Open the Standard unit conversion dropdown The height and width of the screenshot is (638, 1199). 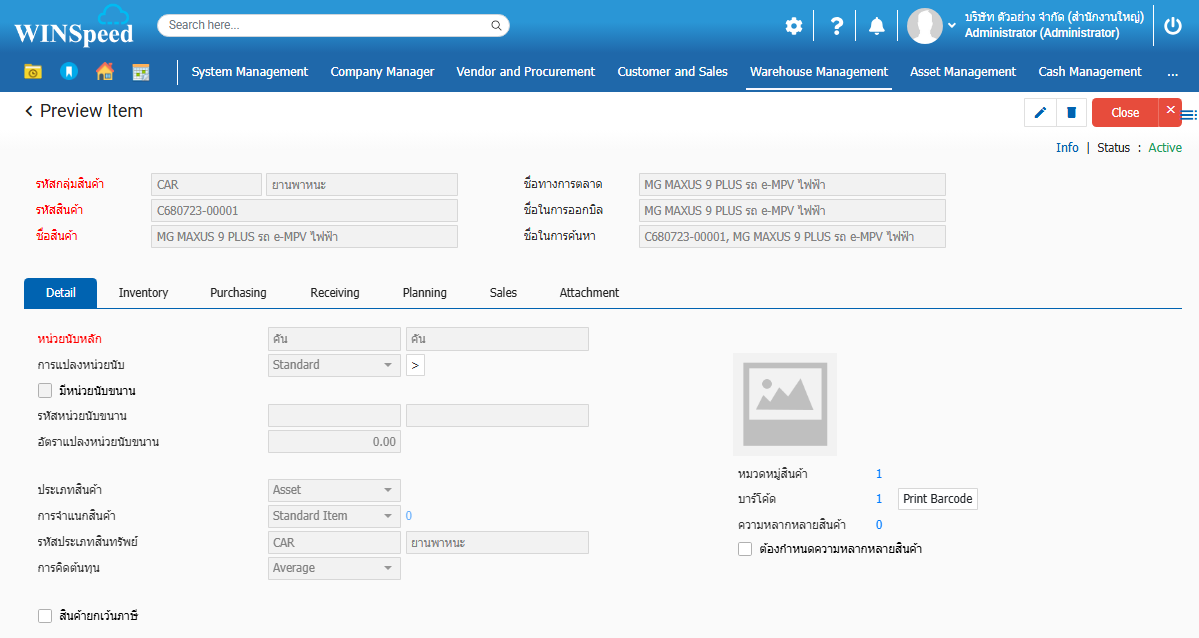(x=334, y=365)
